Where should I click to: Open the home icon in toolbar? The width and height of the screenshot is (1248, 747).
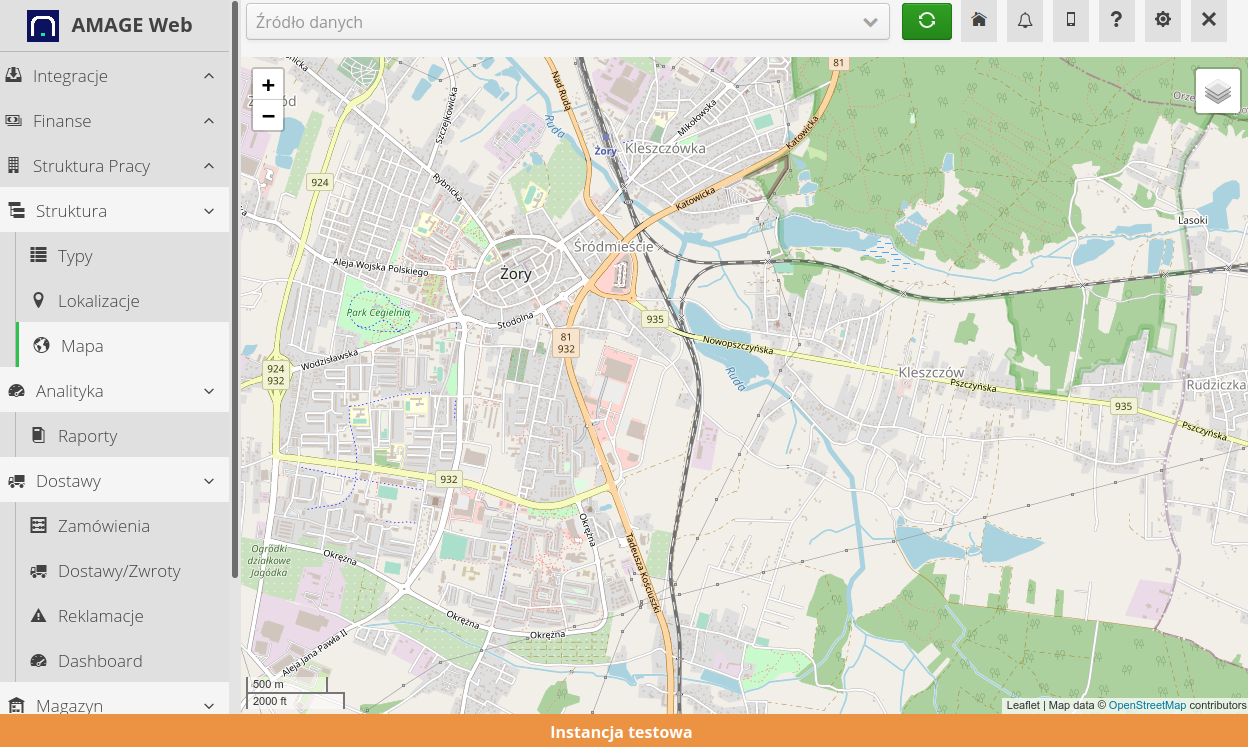point(979,21)
